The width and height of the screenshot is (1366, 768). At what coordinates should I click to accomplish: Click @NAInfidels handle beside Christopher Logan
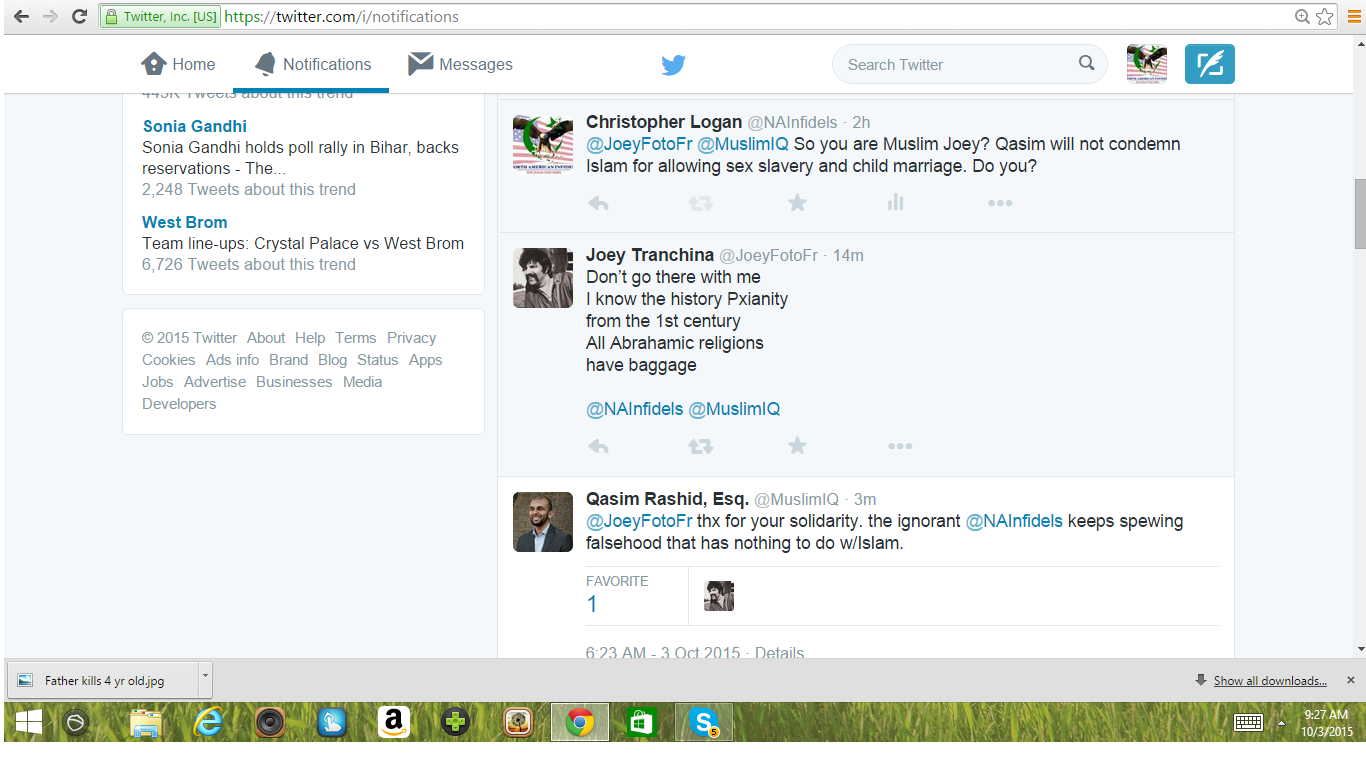792,122
